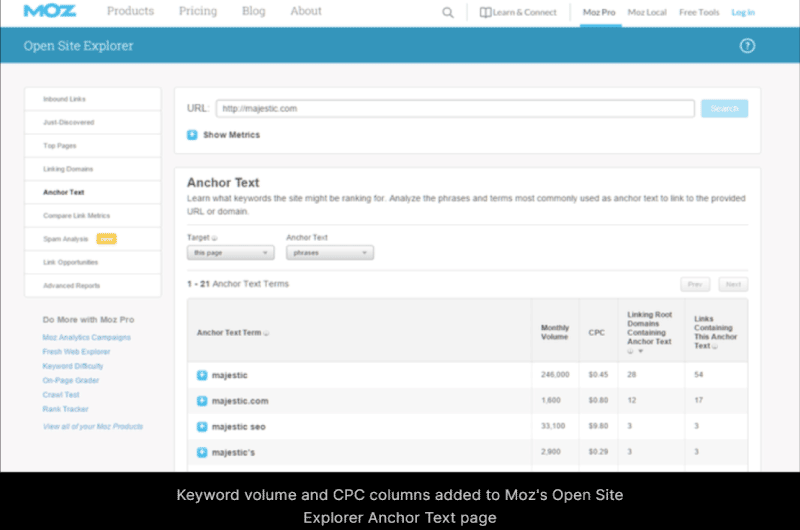
Task: Open Link Opportunities in sidebar
Action: point(93,262)
